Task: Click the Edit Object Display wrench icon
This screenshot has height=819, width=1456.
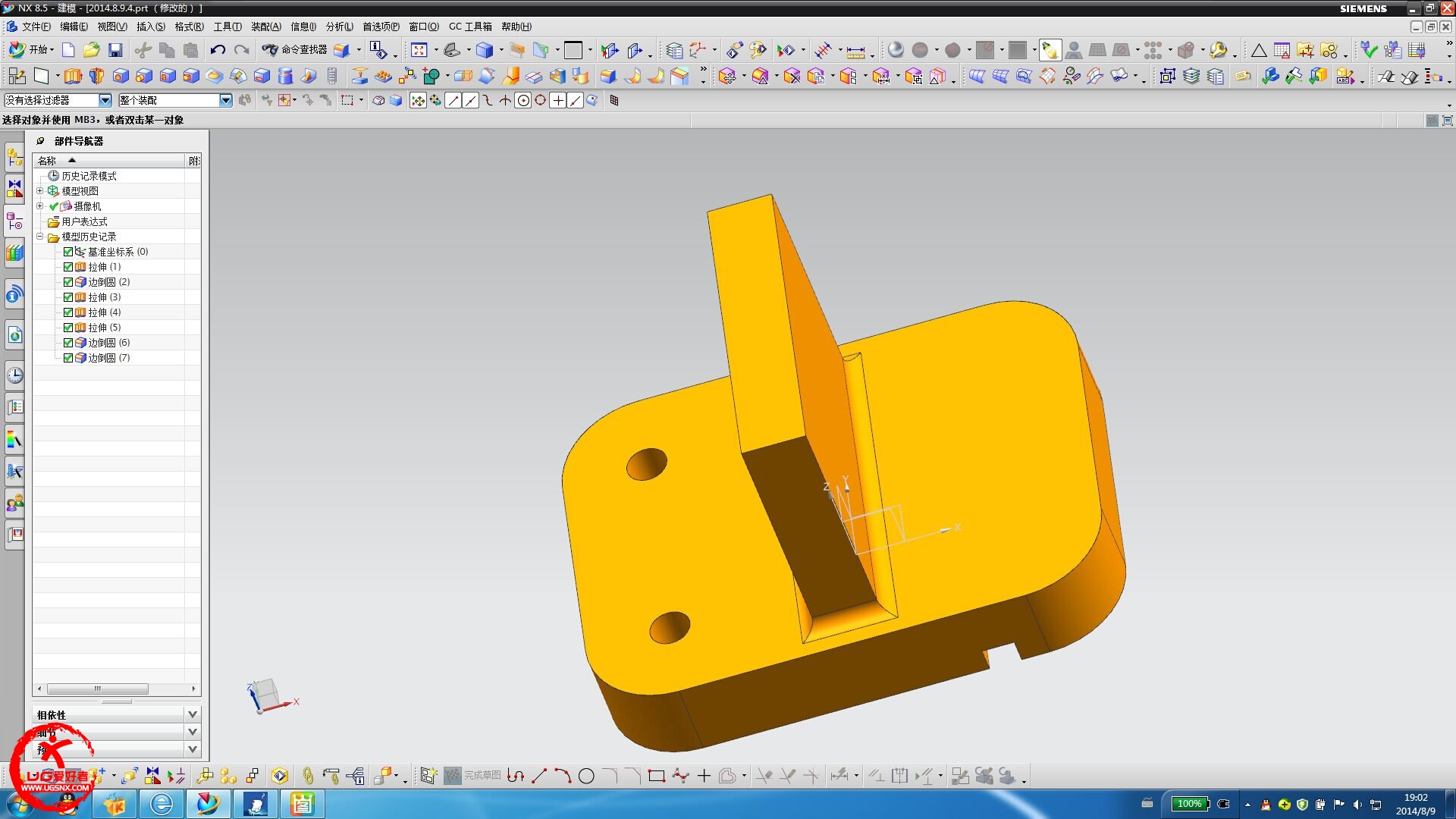Action: click(x=1218, y=50)
